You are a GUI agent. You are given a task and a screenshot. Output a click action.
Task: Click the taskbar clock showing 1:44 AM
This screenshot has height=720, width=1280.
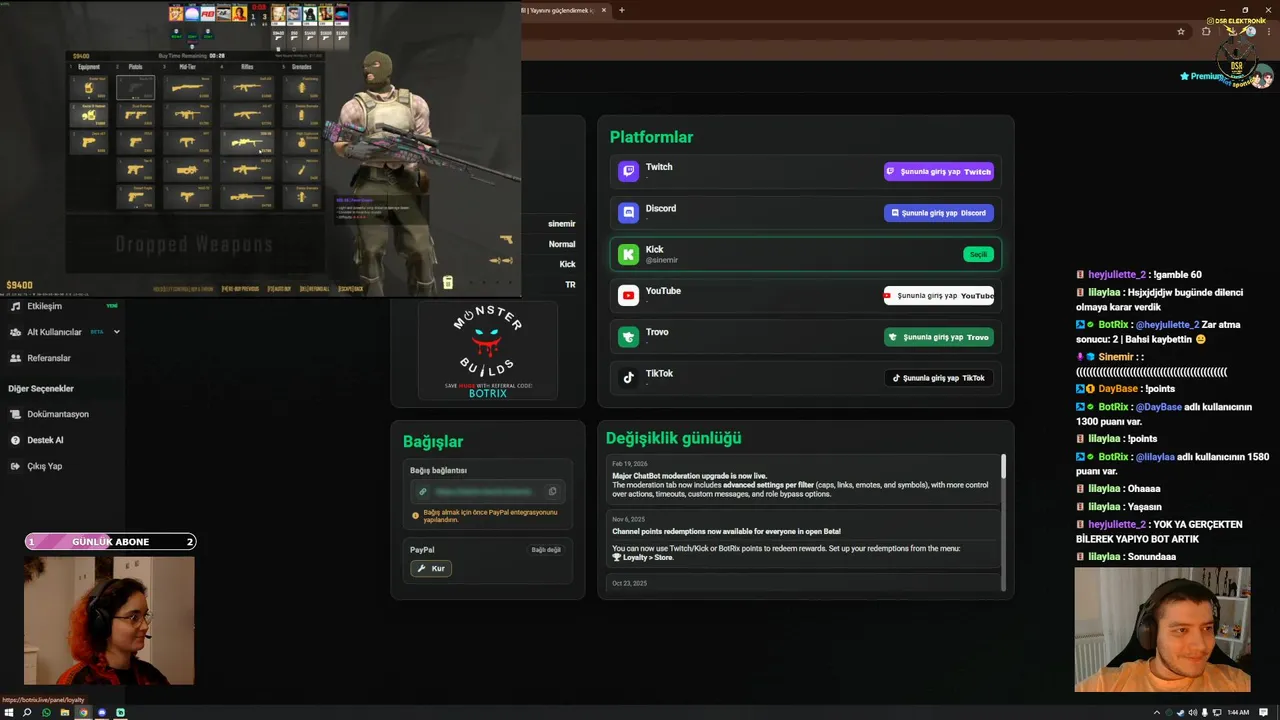(x=1238, y=713)
